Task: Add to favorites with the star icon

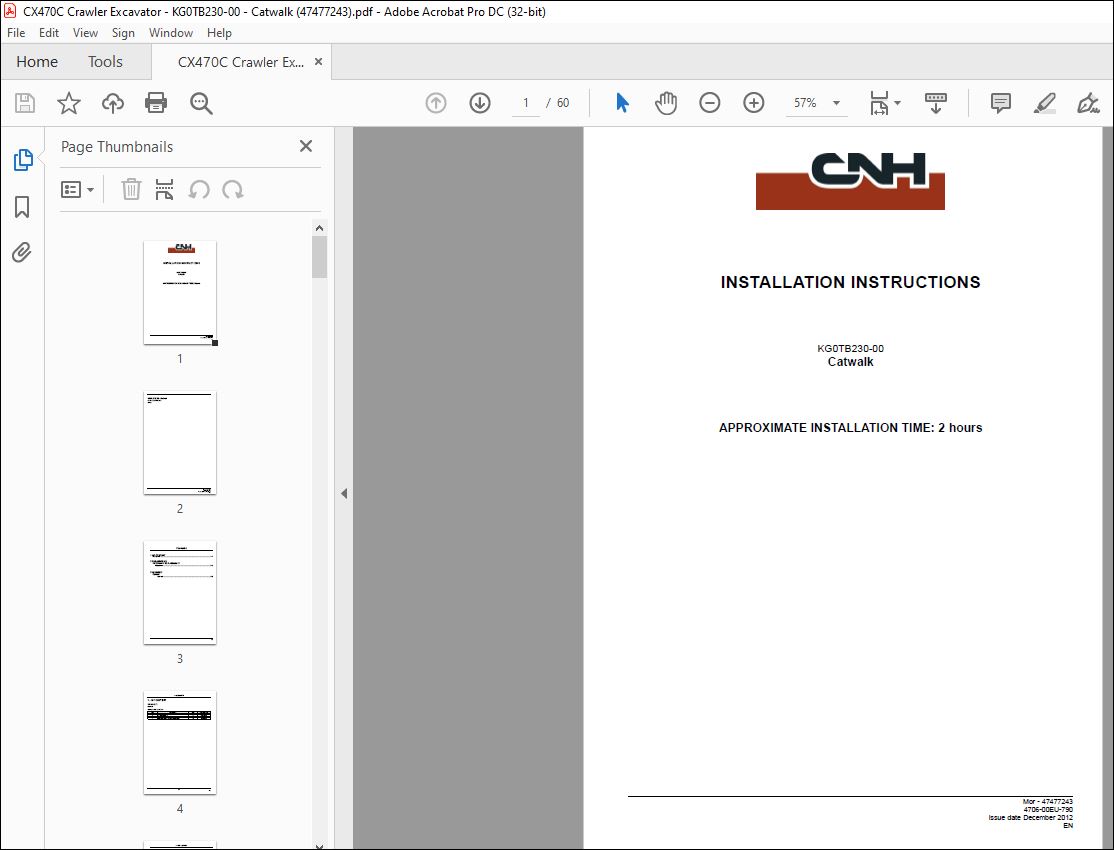Action: tap(69, 103)
